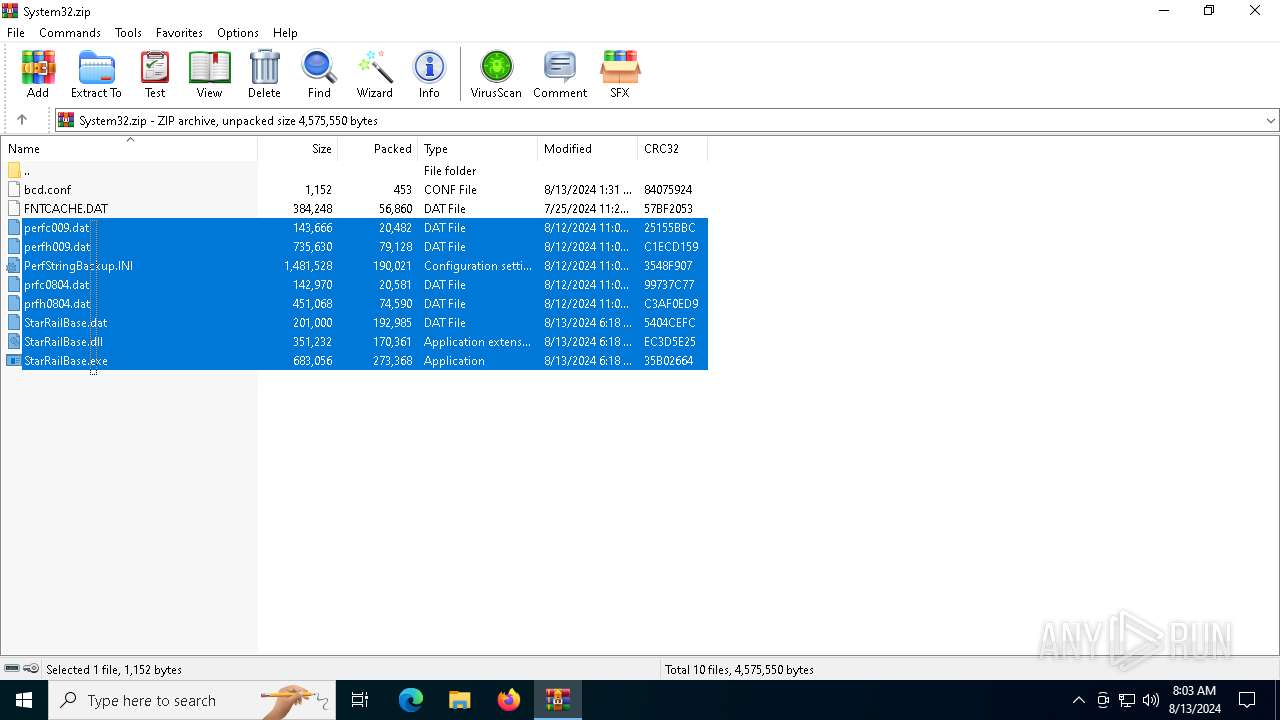The width and height of the screenshot is (1280, 720).
Task: Open the File menu
Action: [16, 33]
